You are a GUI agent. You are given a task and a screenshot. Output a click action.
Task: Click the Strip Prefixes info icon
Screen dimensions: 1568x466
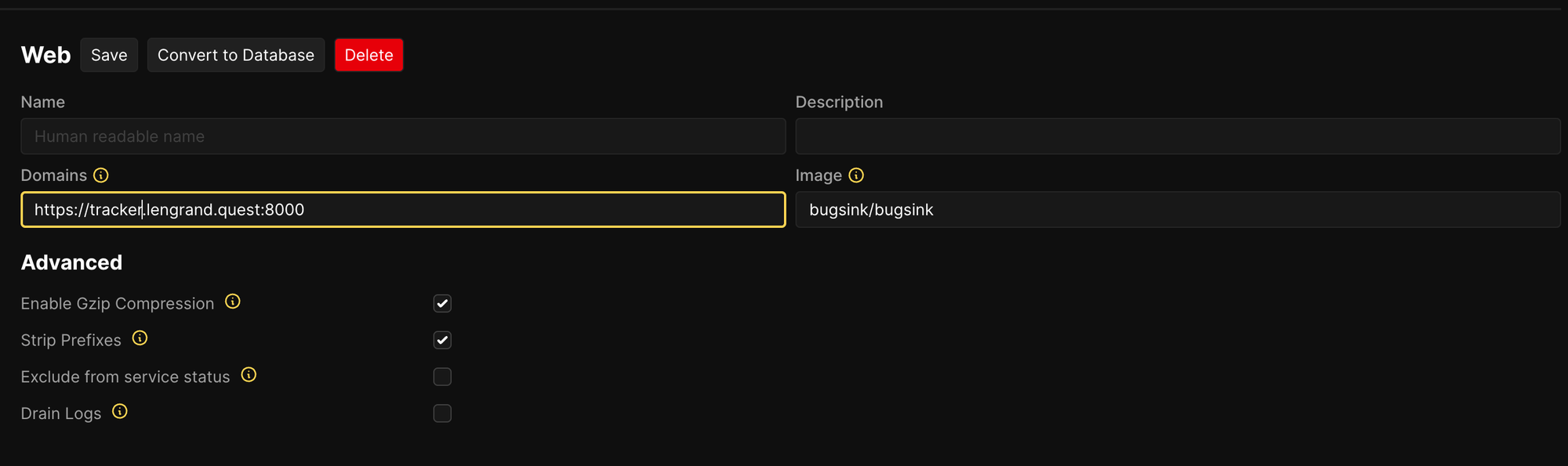(140, 338)
